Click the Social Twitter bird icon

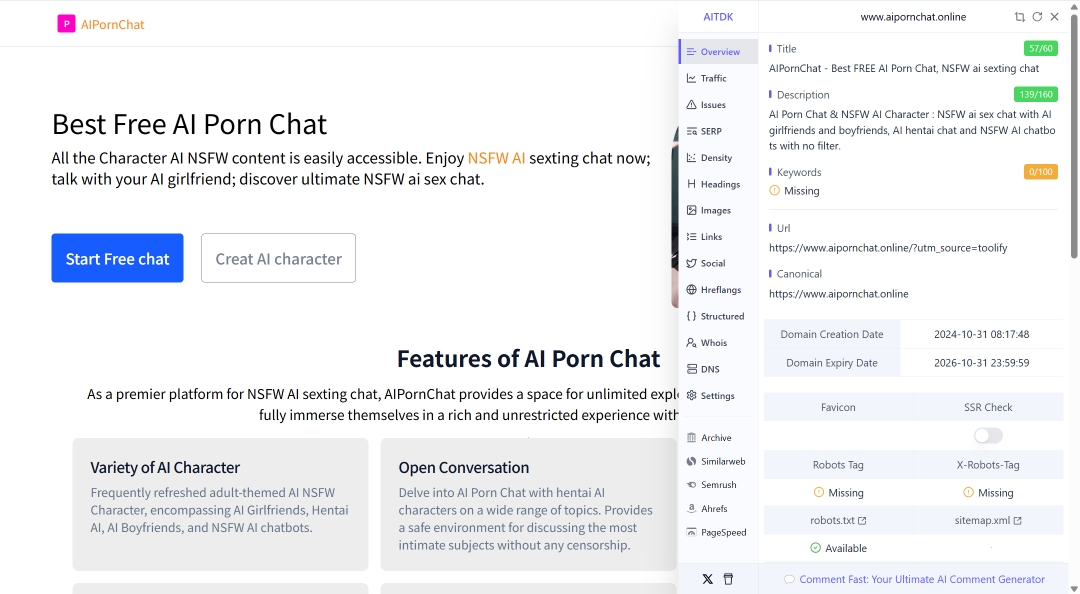(x=692, y=263)
